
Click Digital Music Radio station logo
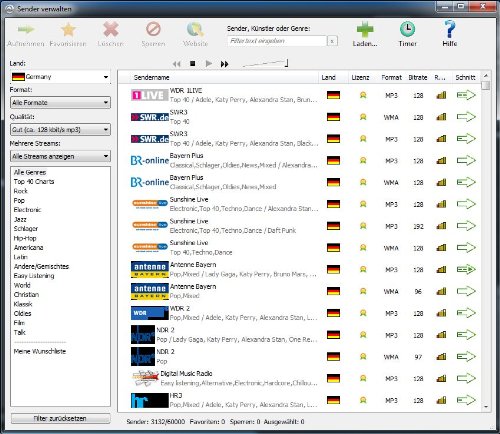[x=145, y=378]
